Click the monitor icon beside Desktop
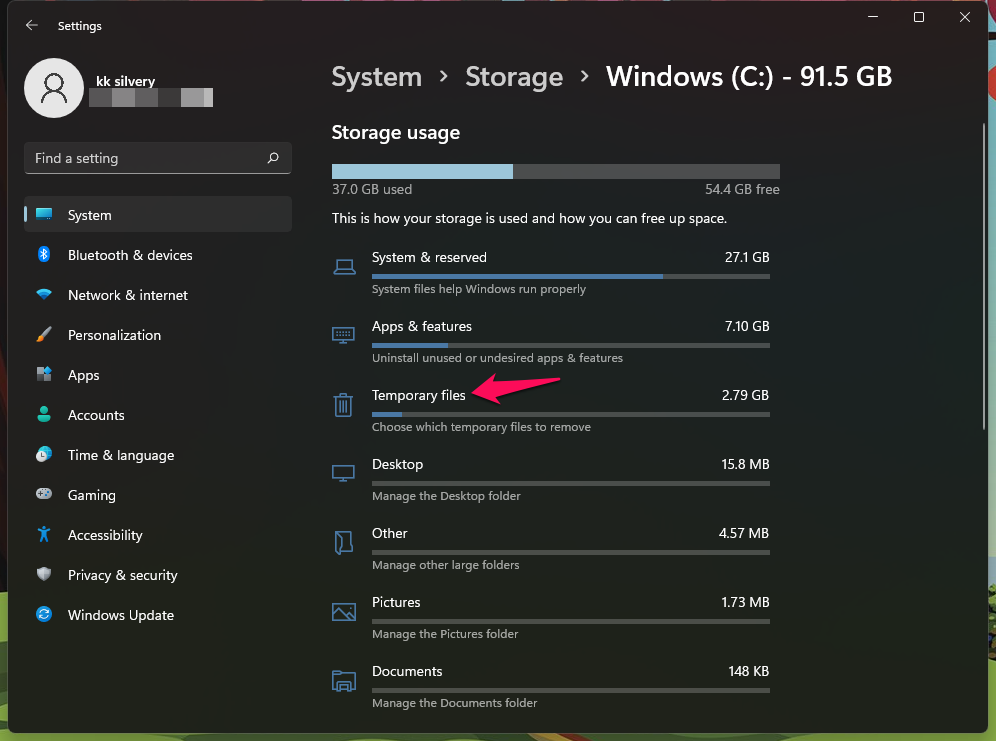This screenshot has width=996, height=741. [x=344, y=473]
